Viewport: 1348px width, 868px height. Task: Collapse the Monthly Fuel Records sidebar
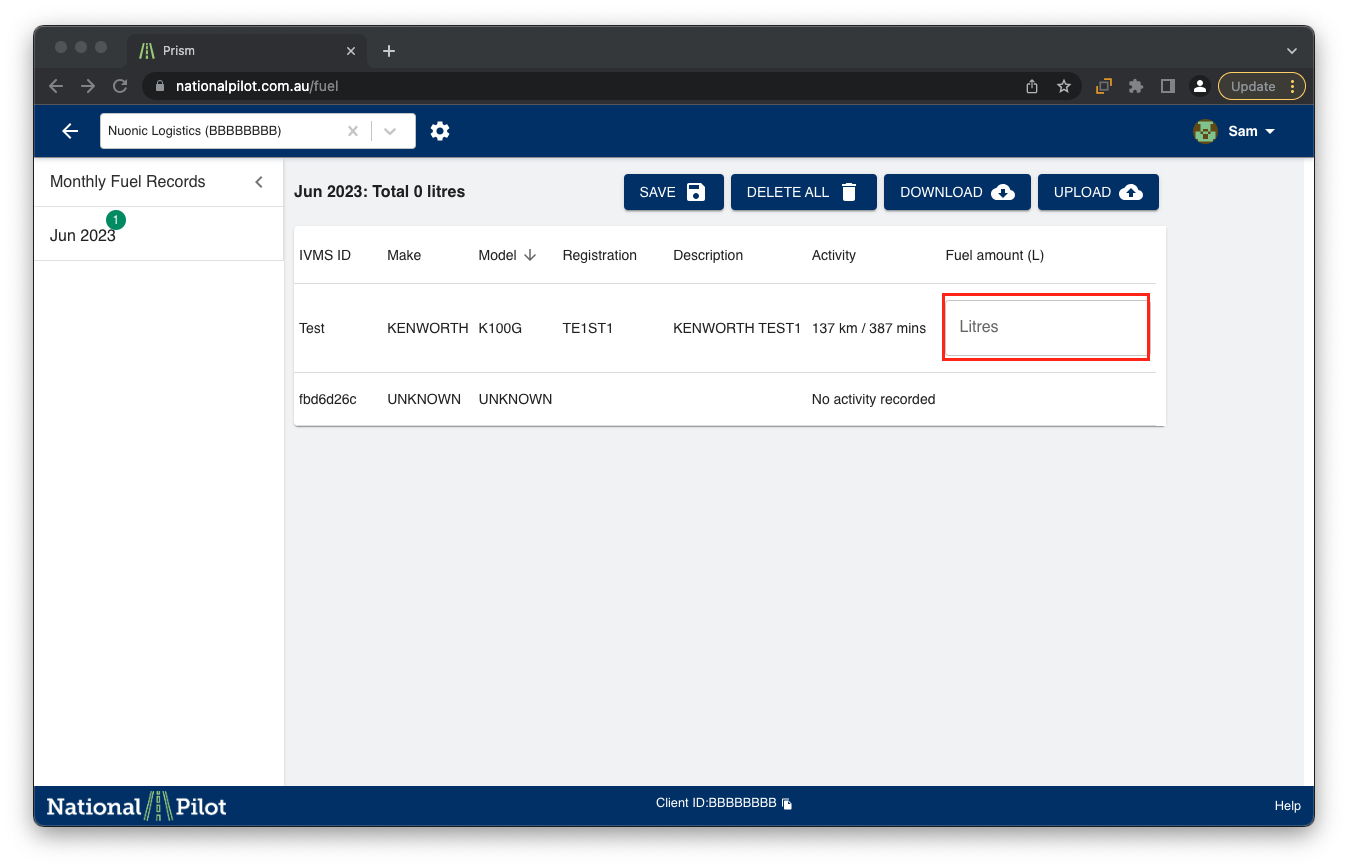click(x=259, y=182)
